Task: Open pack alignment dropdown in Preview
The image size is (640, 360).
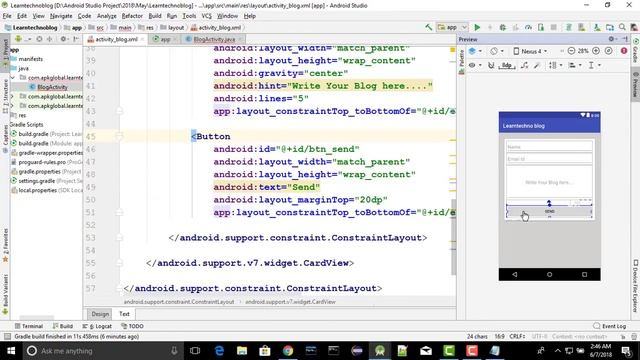Action: [x=556, y=65]
